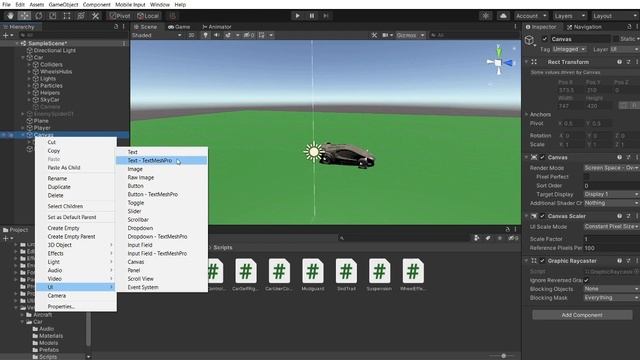
Task: Switch to the Game tab
Action: click(179, 27)
